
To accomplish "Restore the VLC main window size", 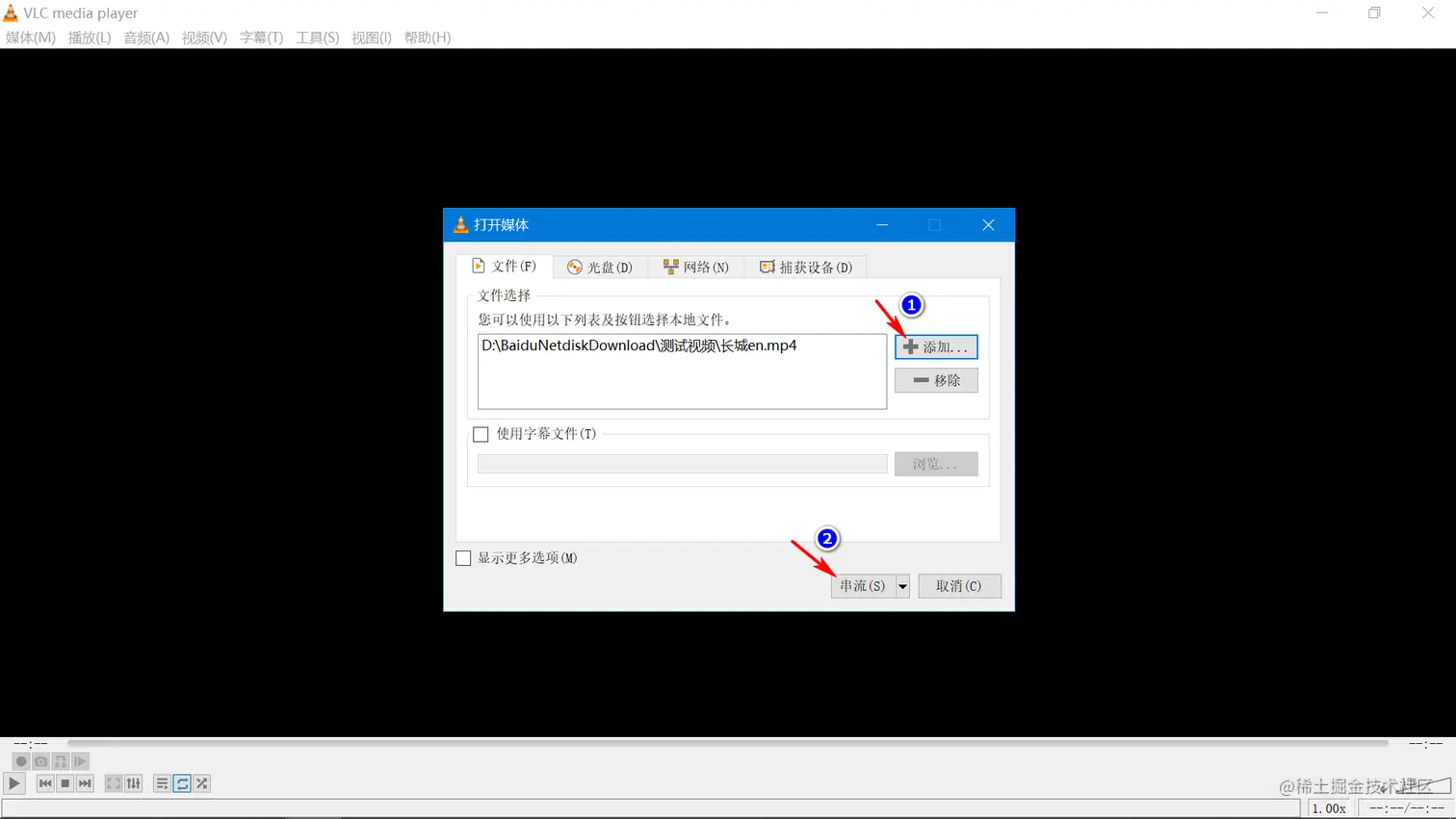I will [x=1374, y=13].
